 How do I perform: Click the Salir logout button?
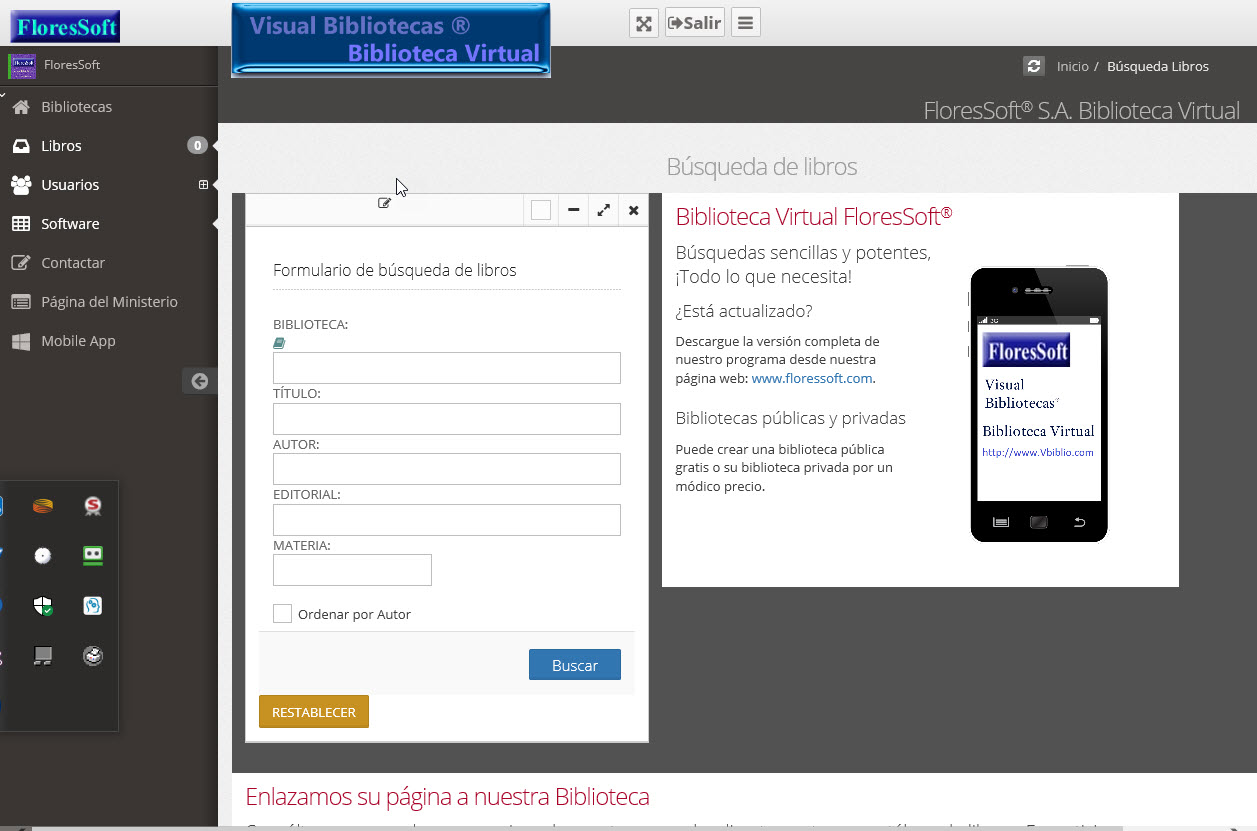point(695,23)
